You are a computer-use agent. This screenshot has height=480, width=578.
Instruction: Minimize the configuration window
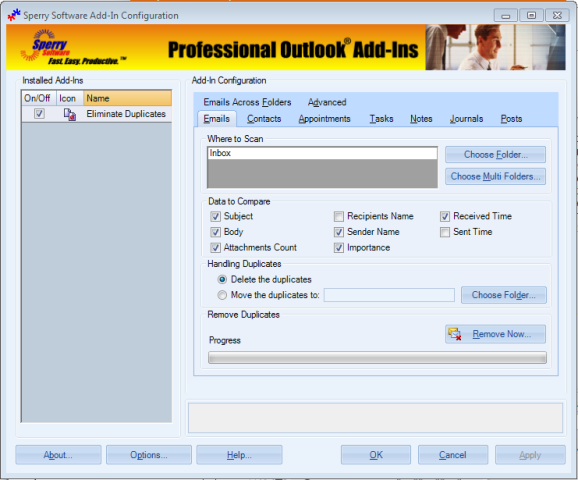[506, 15]
